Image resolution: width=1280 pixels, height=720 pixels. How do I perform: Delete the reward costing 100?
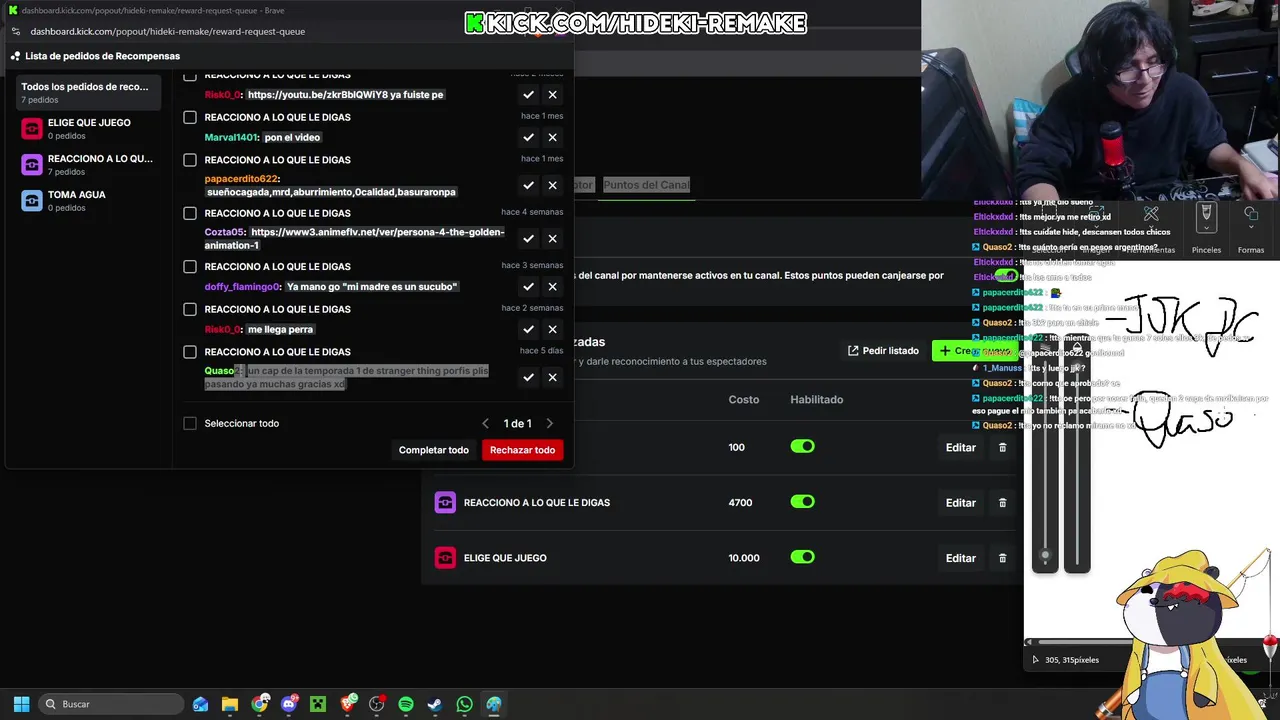point(1002,447)
